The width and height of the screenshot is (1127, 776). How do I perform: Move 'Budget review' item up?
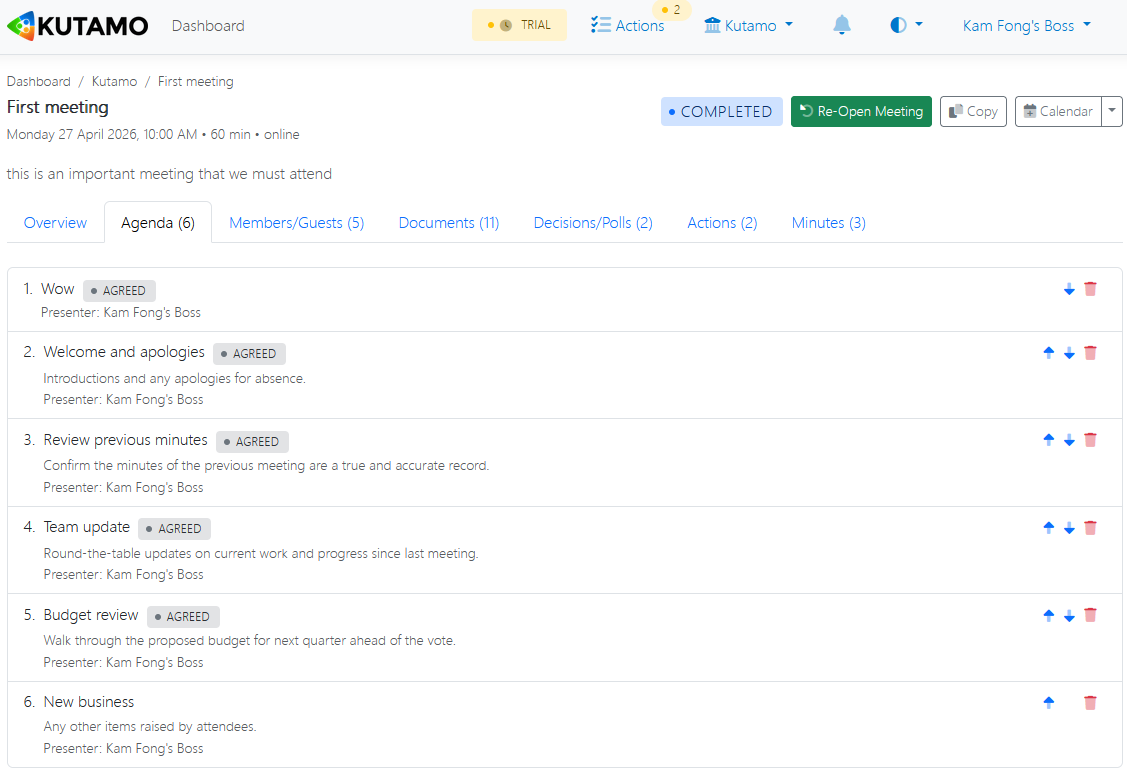point(1049,615)
